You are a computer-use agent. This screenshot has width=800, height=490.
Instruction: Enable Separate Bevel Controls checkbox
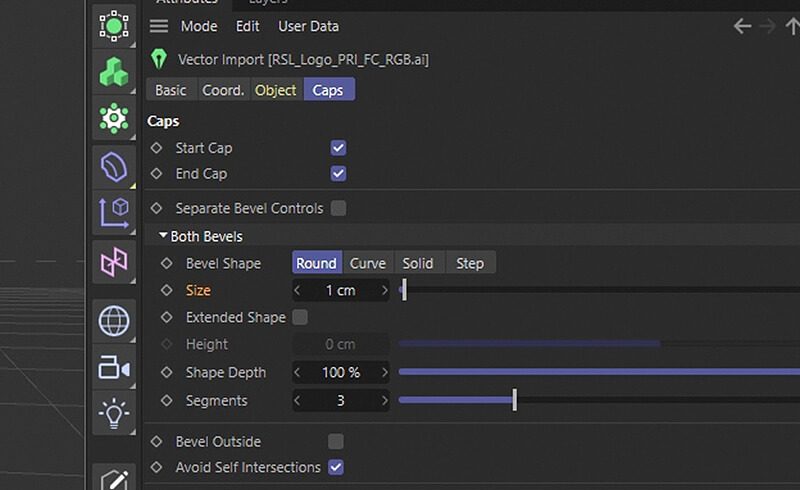338,208
